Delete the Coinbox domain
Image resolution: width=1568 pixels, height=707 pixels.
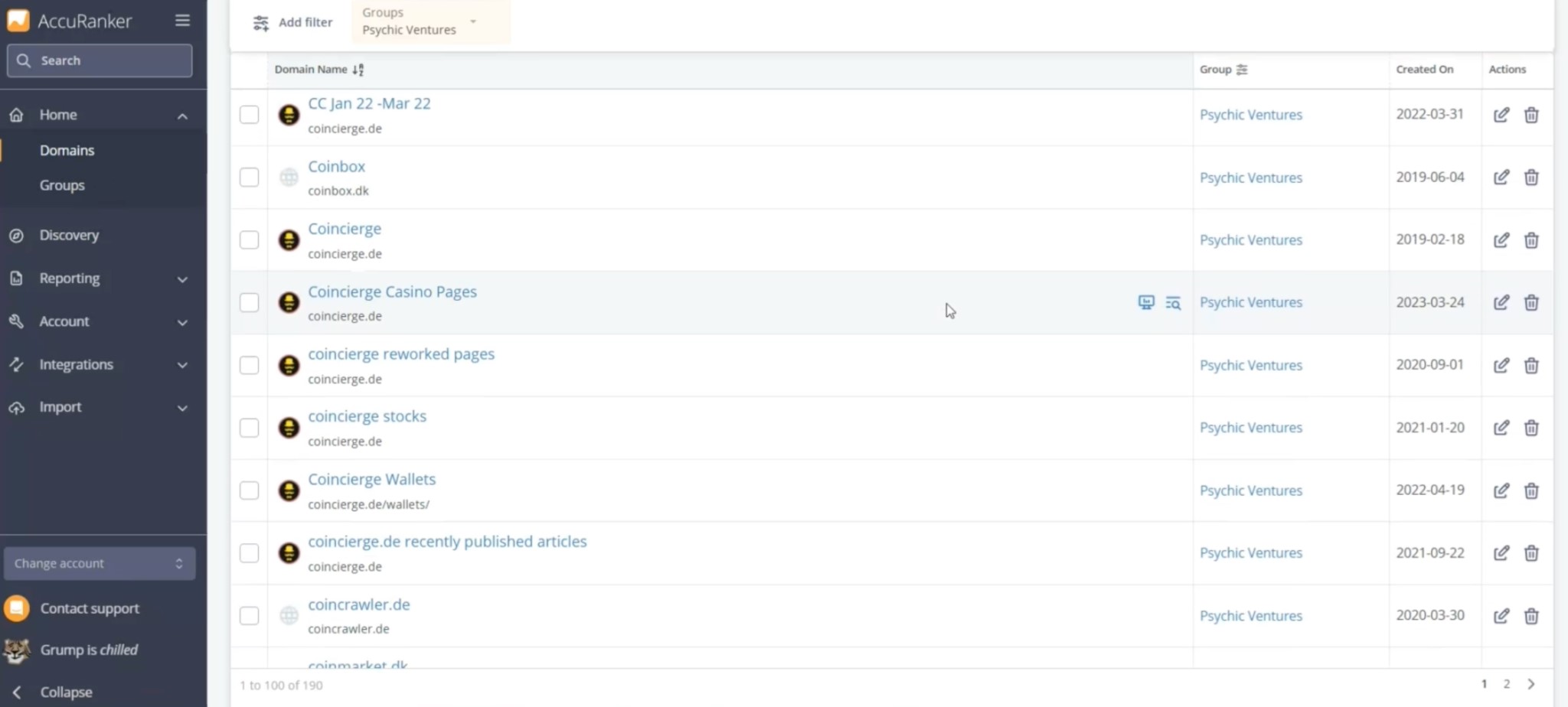click(x=1531, y=178)
